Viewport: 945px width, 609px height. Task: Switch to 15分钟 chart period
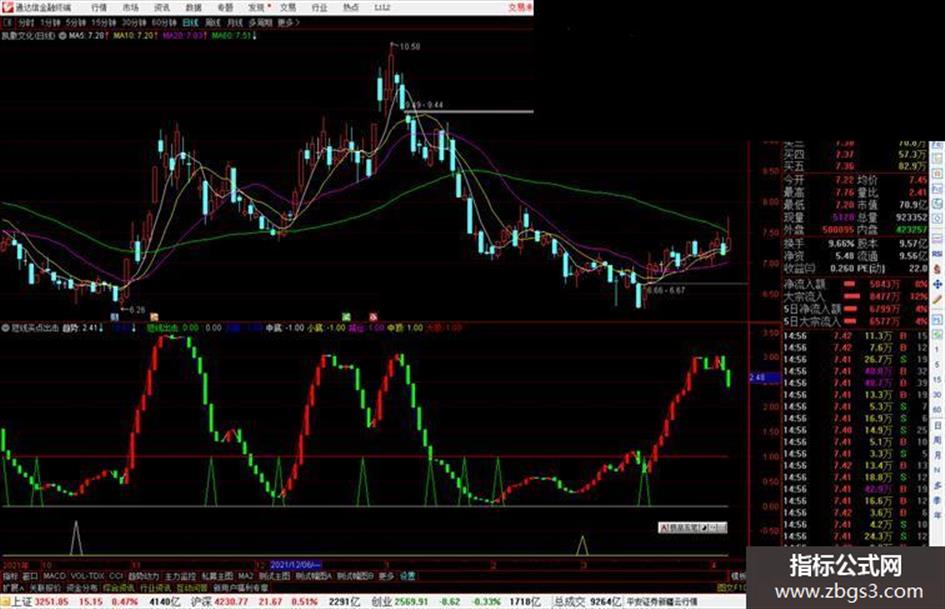104,23
